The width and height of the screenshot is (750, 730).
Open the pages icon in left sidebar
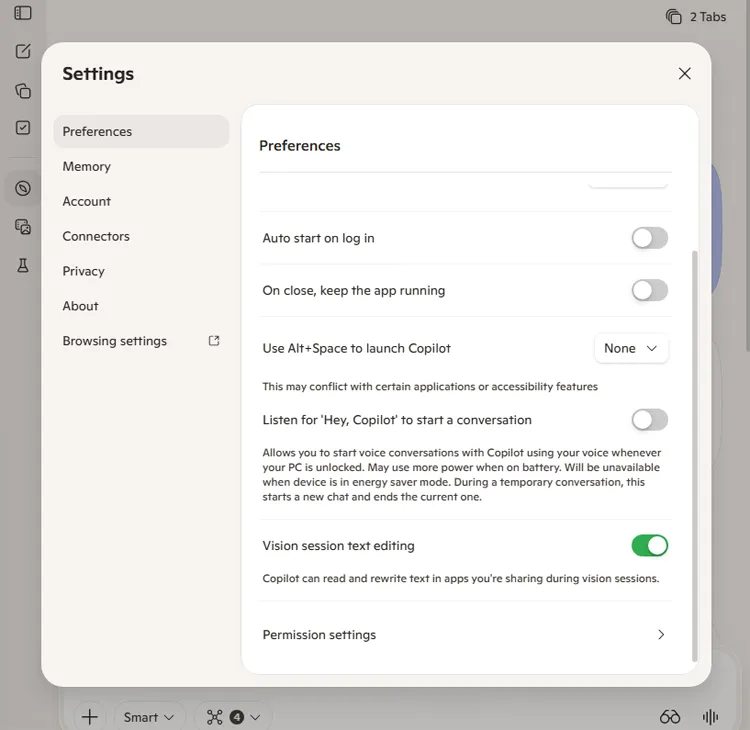(22, 90)
